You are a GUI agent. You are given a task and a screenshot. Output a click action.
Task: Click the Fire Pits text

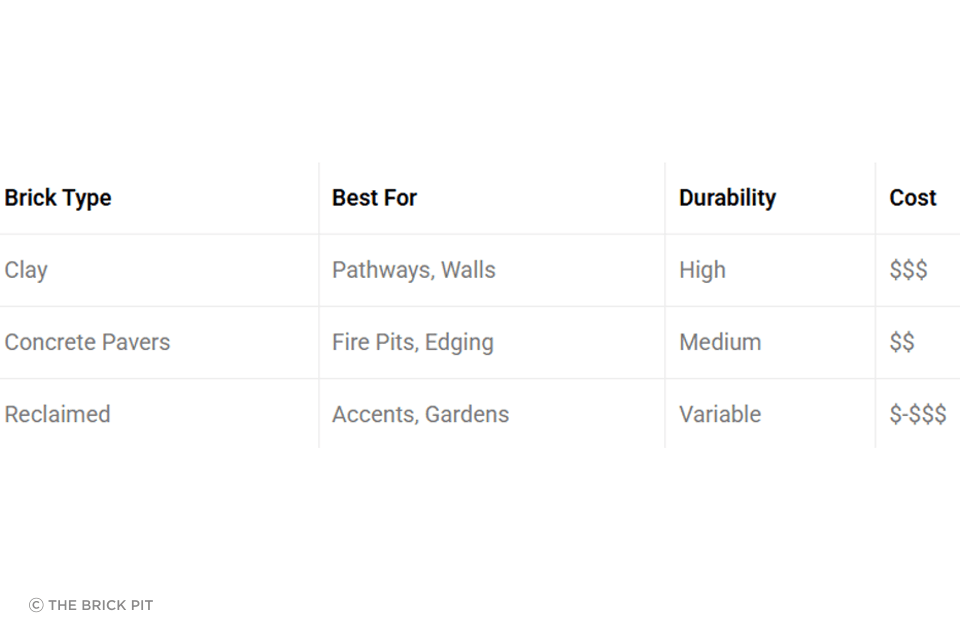pyautogui.click(x=372, y=342)
